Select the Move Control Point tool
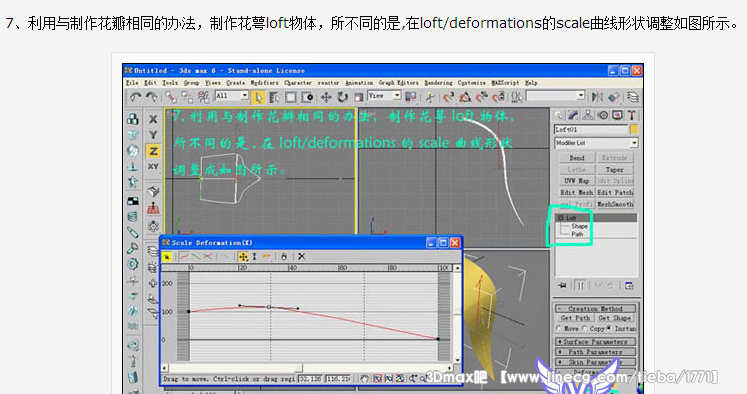The image size is (747, 394). tap(243, 256)
